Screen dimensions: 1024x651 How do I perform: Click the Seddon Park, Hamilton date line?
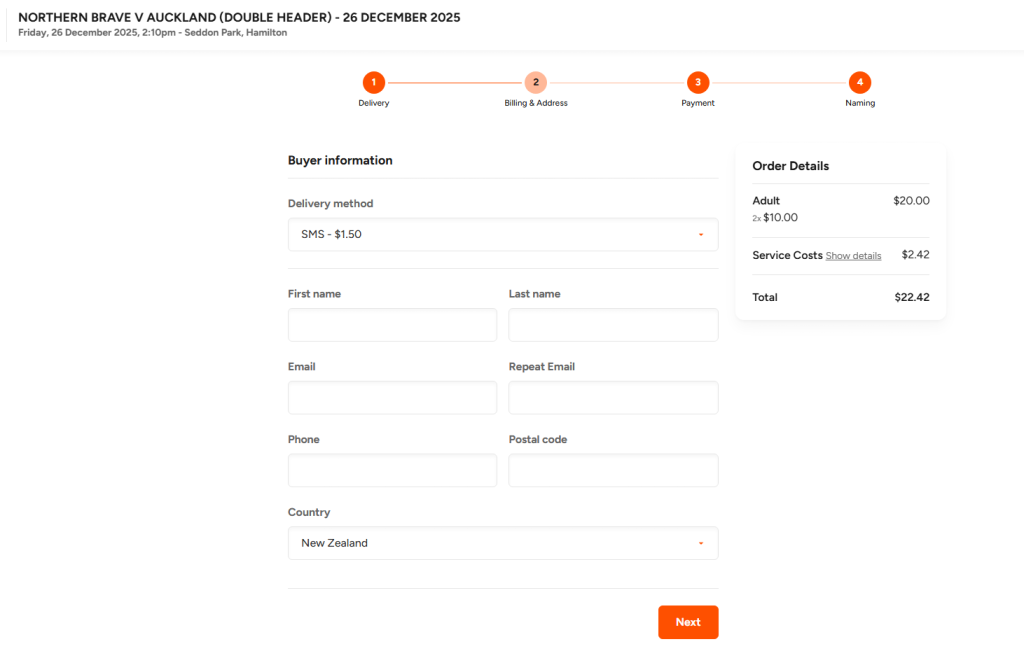[152, 33]
